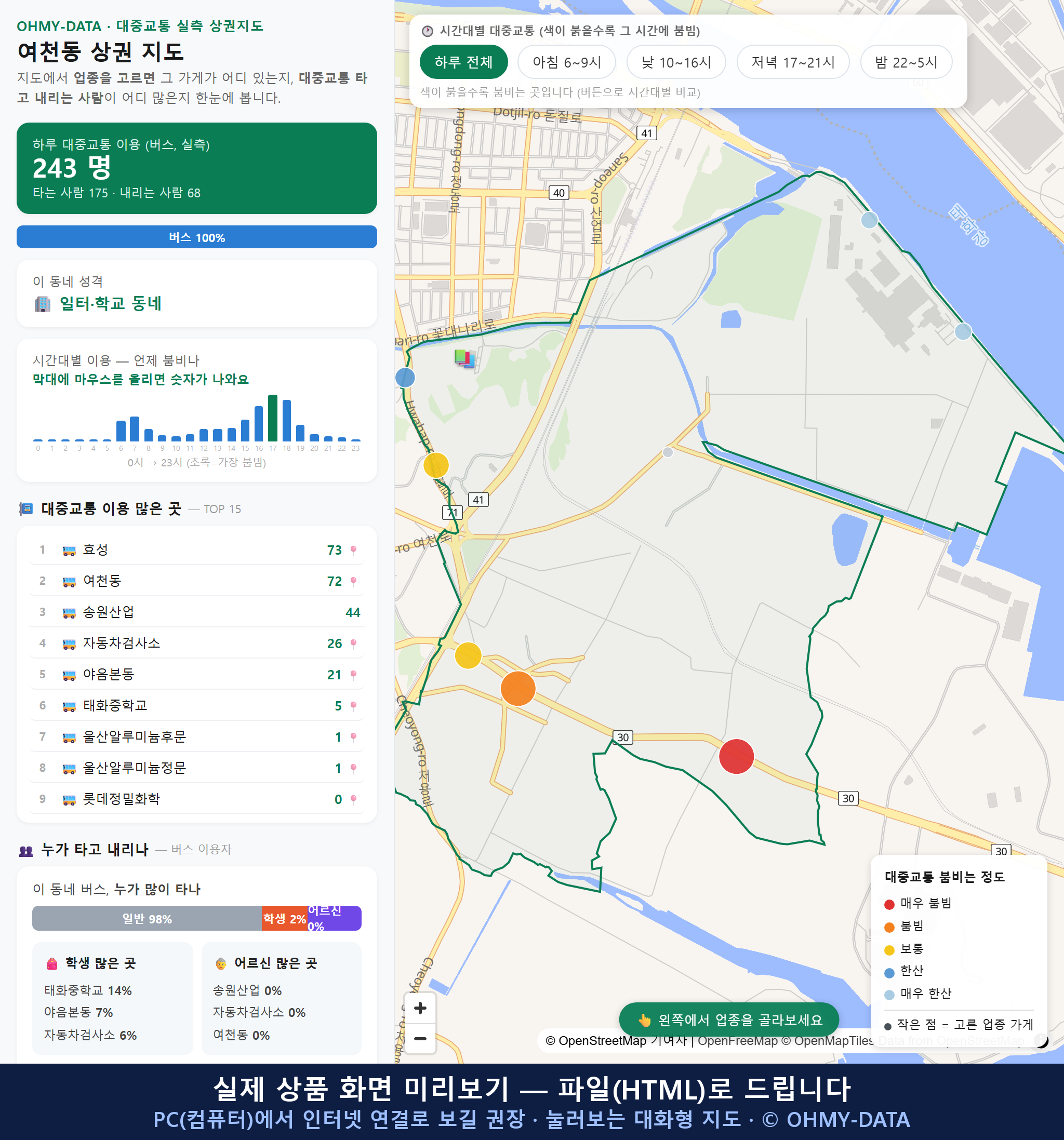Click the green 243 명 daily ridership card
This screenshot has width=1064, height=1140.
197,168
